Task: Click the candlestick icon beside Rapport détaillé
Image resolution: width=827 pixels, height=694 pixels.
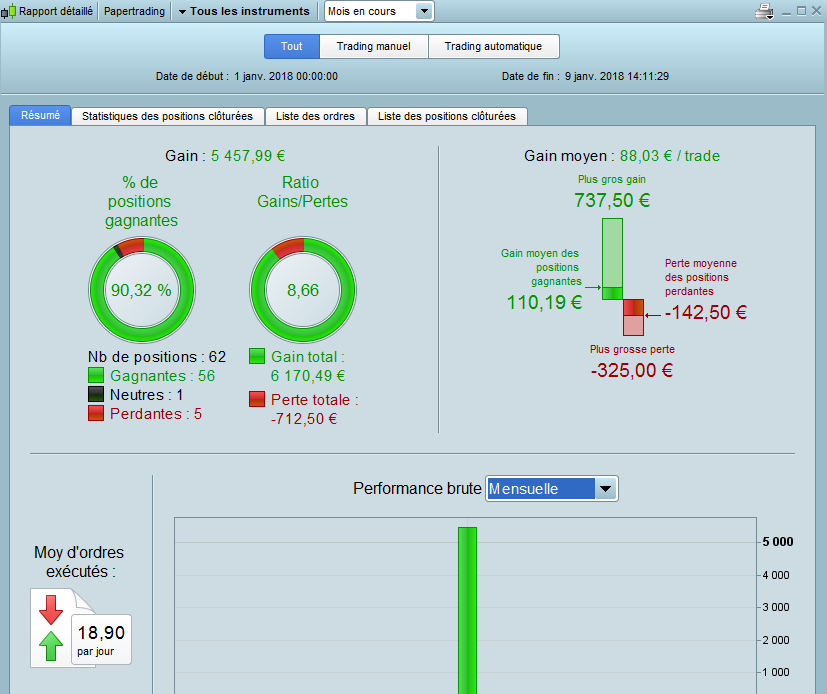Action: point(8,11)
